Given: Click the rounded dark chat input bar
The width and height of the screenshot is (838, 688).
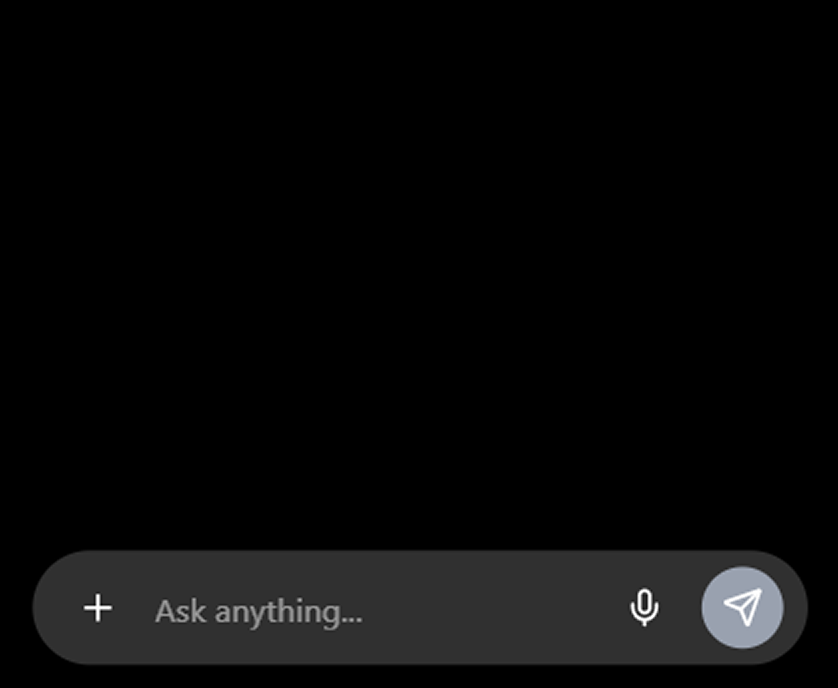Looking at the screenshot, I should [x=420, y=608].
